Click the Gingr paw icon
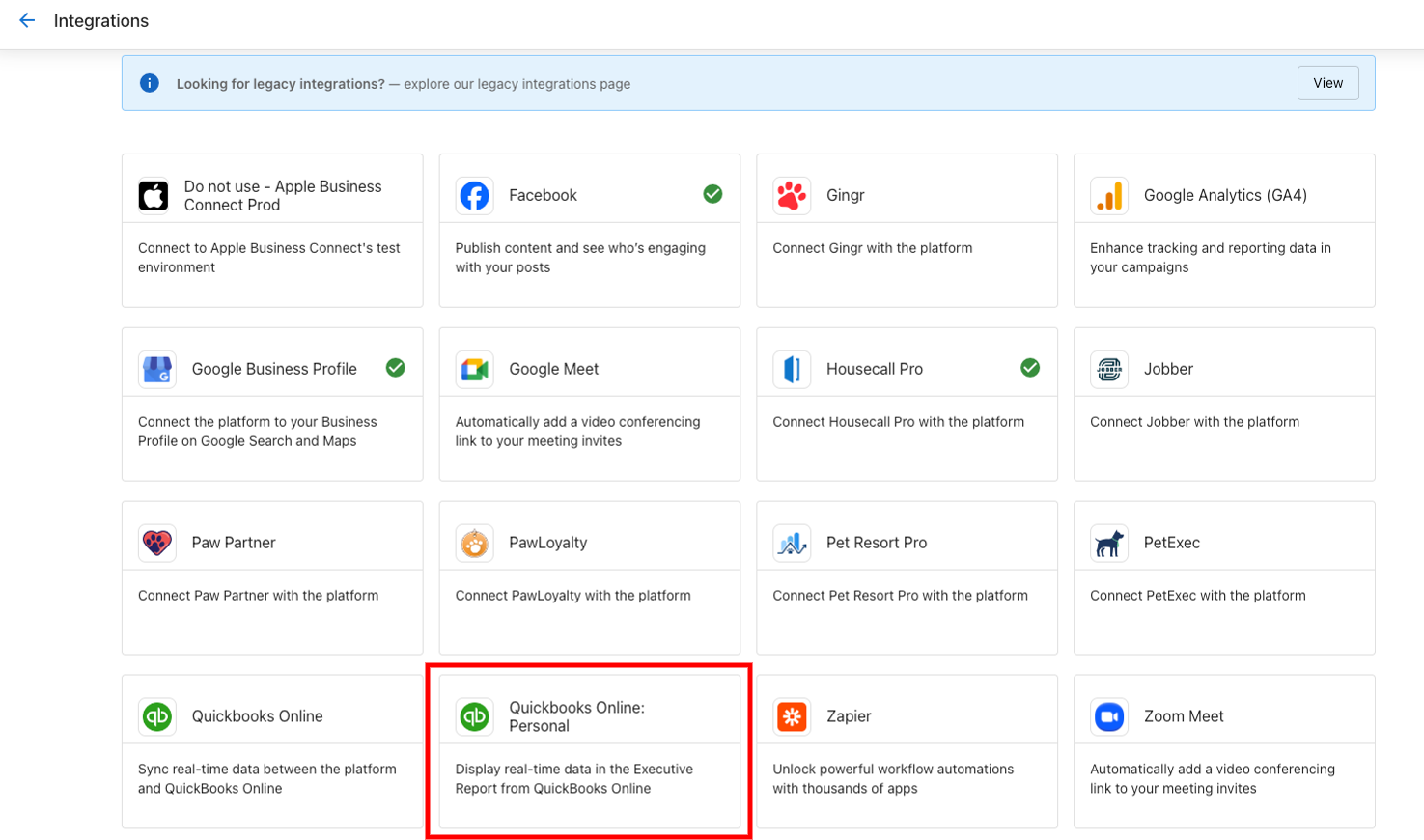Image resolution: width=1424 pixels, height=840 pixels. [x=792, y=195]
